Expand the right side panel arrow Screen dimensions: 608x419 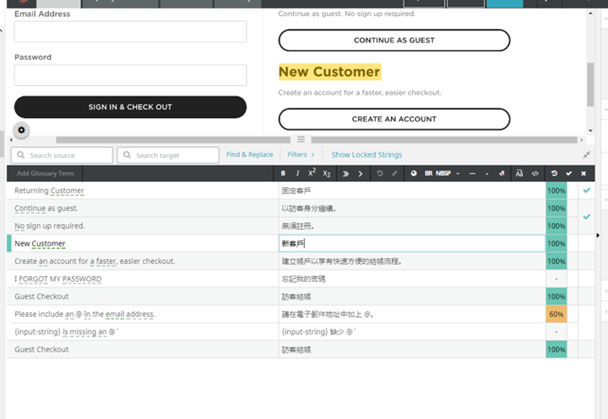601,237
